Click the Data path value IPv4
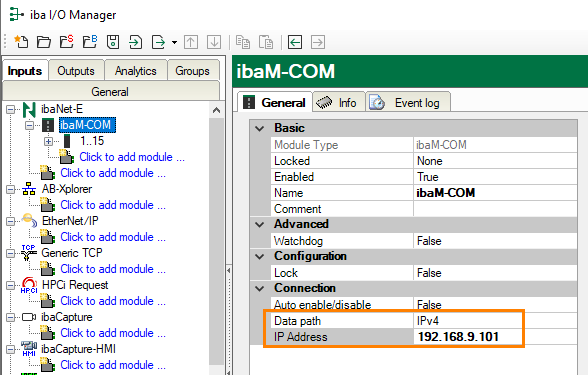The height and width of the screenshot is (375, 588). 428,321
